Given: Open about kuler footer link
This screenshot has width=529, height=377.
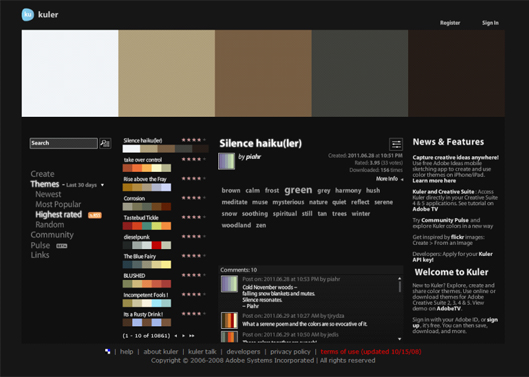Looking at the screenshot, I should (161, 352).
